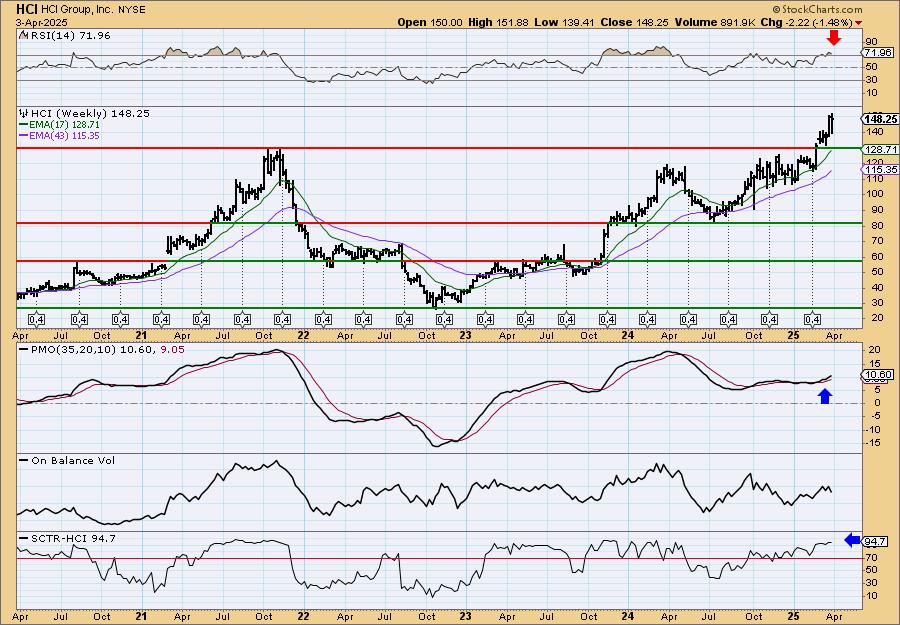Click the EMA(43) 115.35 legend text
Screen dimensions: 900x625
tap(64, 136)
